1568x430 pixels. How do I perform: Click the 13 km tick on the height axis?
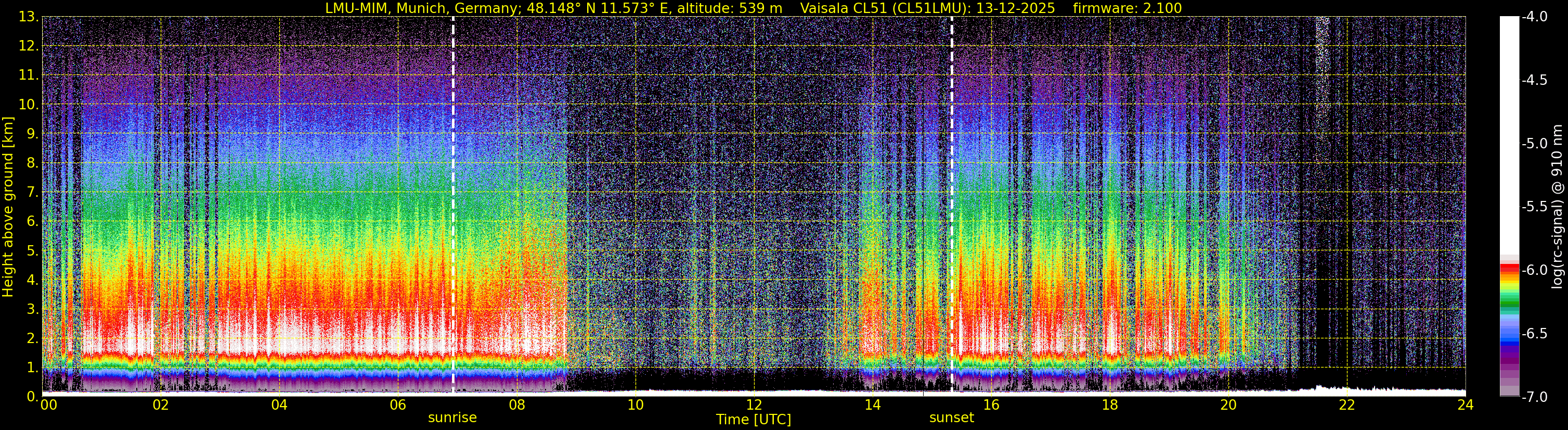(x=28, y=17)
